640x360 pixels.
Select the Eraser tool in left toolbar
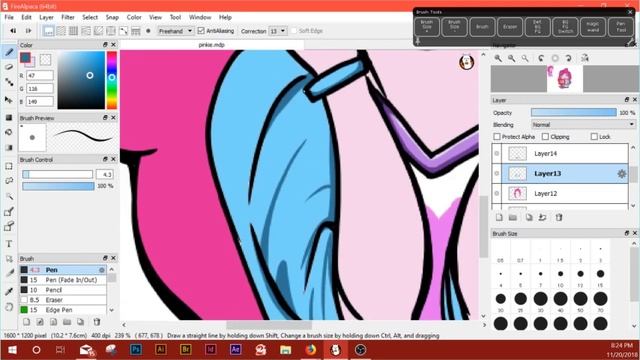coord(9,67)
